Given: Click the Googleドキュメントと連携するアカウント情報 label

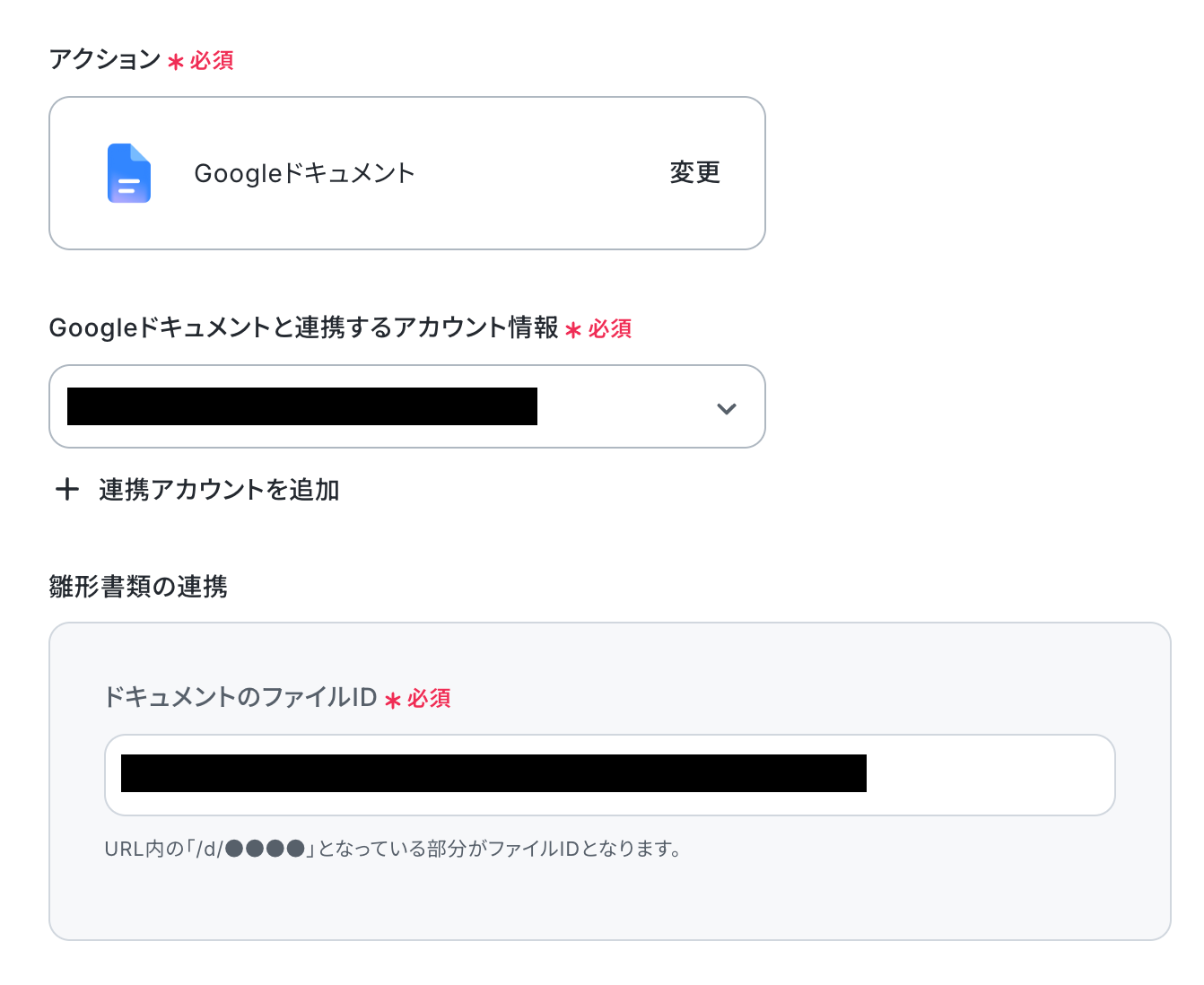Looking at the screenshot, I should point(304,327).
